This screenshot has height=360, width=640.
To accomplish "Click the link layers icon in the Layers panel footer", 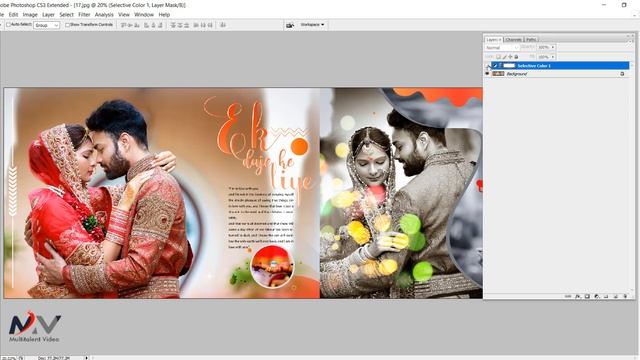I will 568,296.
